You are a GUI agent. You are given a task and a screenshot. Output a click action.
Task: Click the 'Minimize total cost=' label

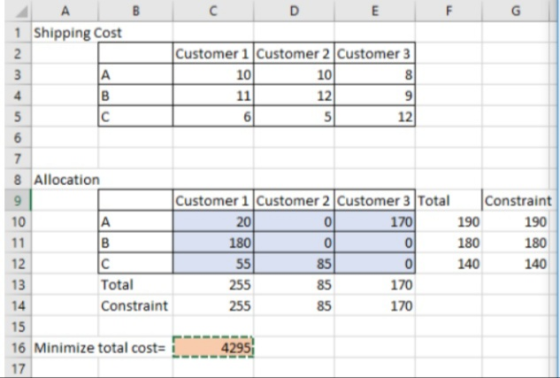[x=100, y=348]
